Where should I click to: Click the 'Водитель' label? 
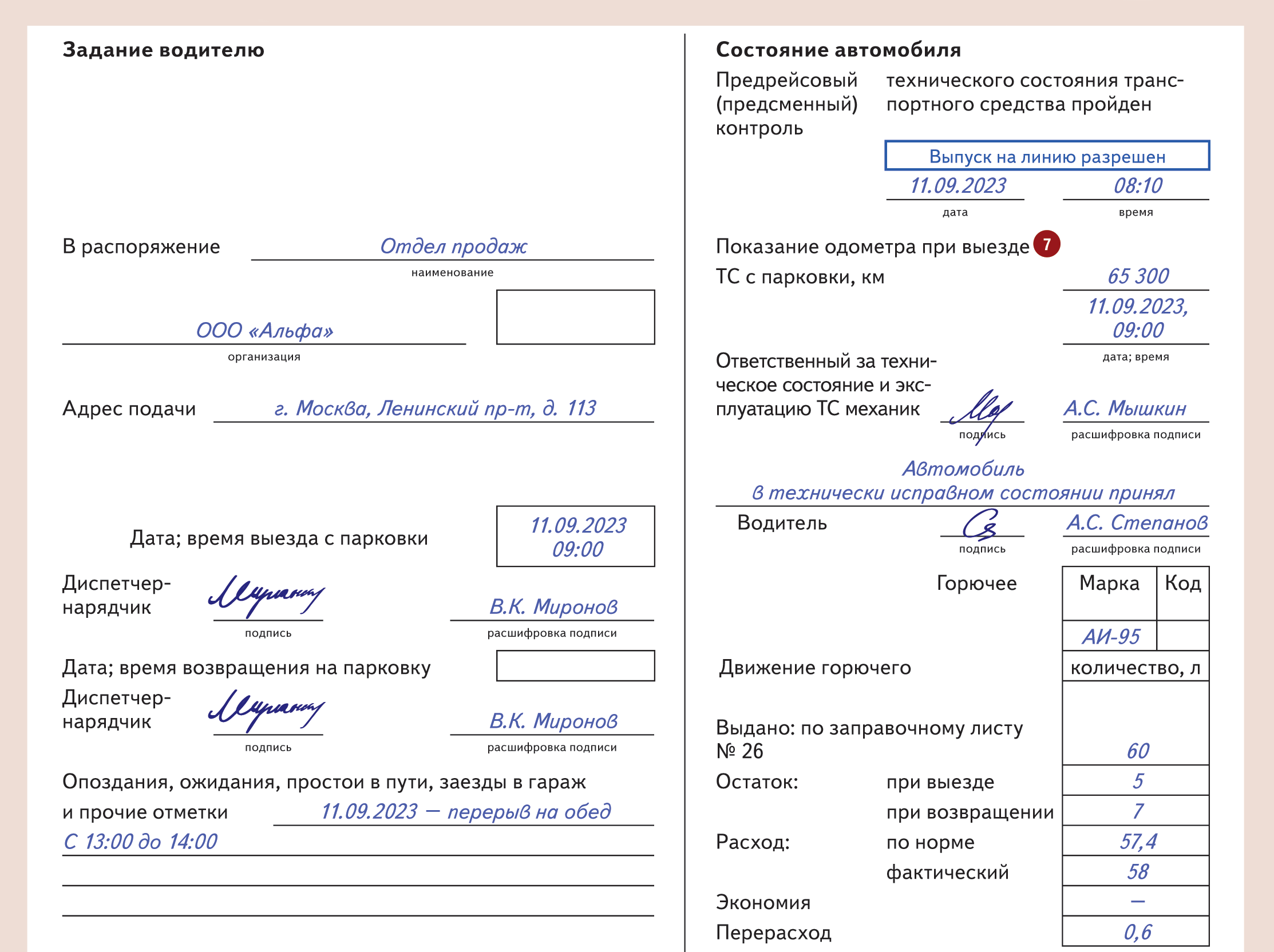coord(782,522)
